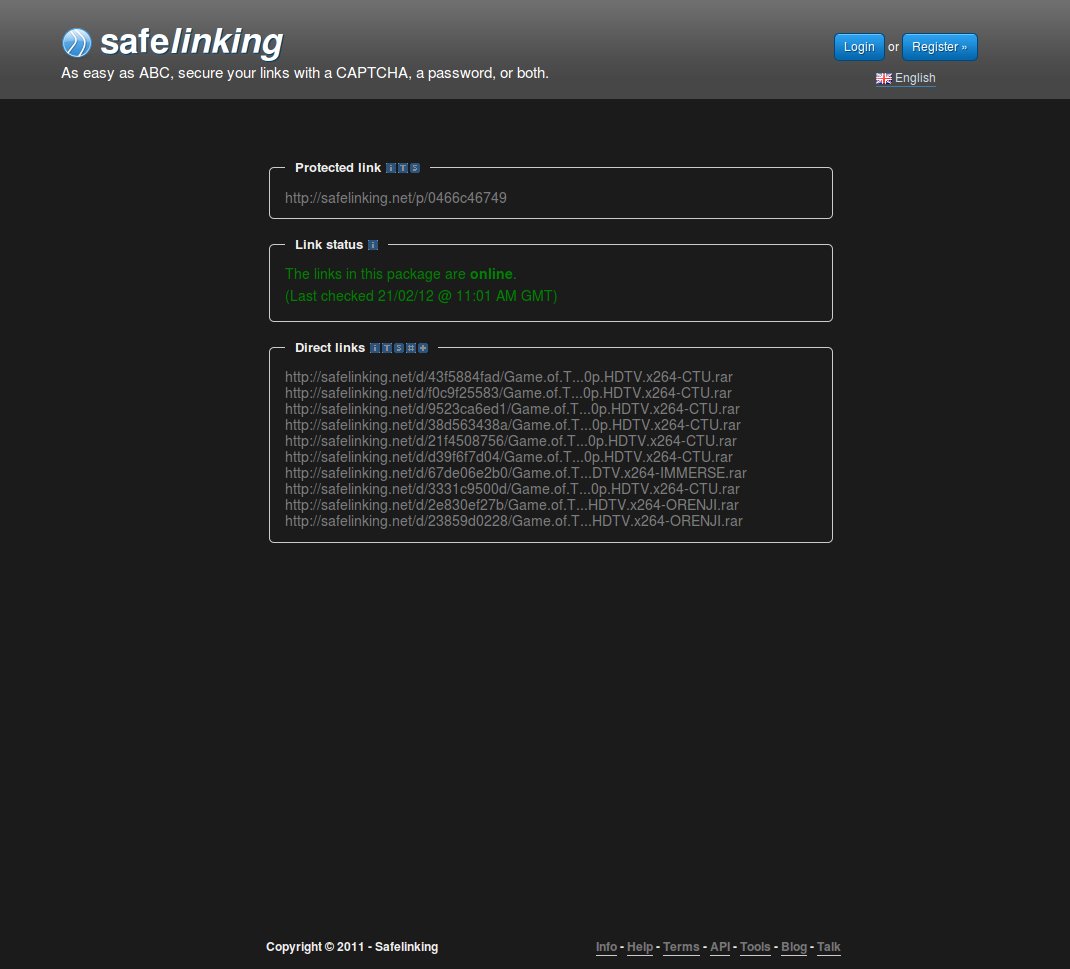Open the Blog footer link
This screenshot has height=969, width=1070.
point(794,947)
